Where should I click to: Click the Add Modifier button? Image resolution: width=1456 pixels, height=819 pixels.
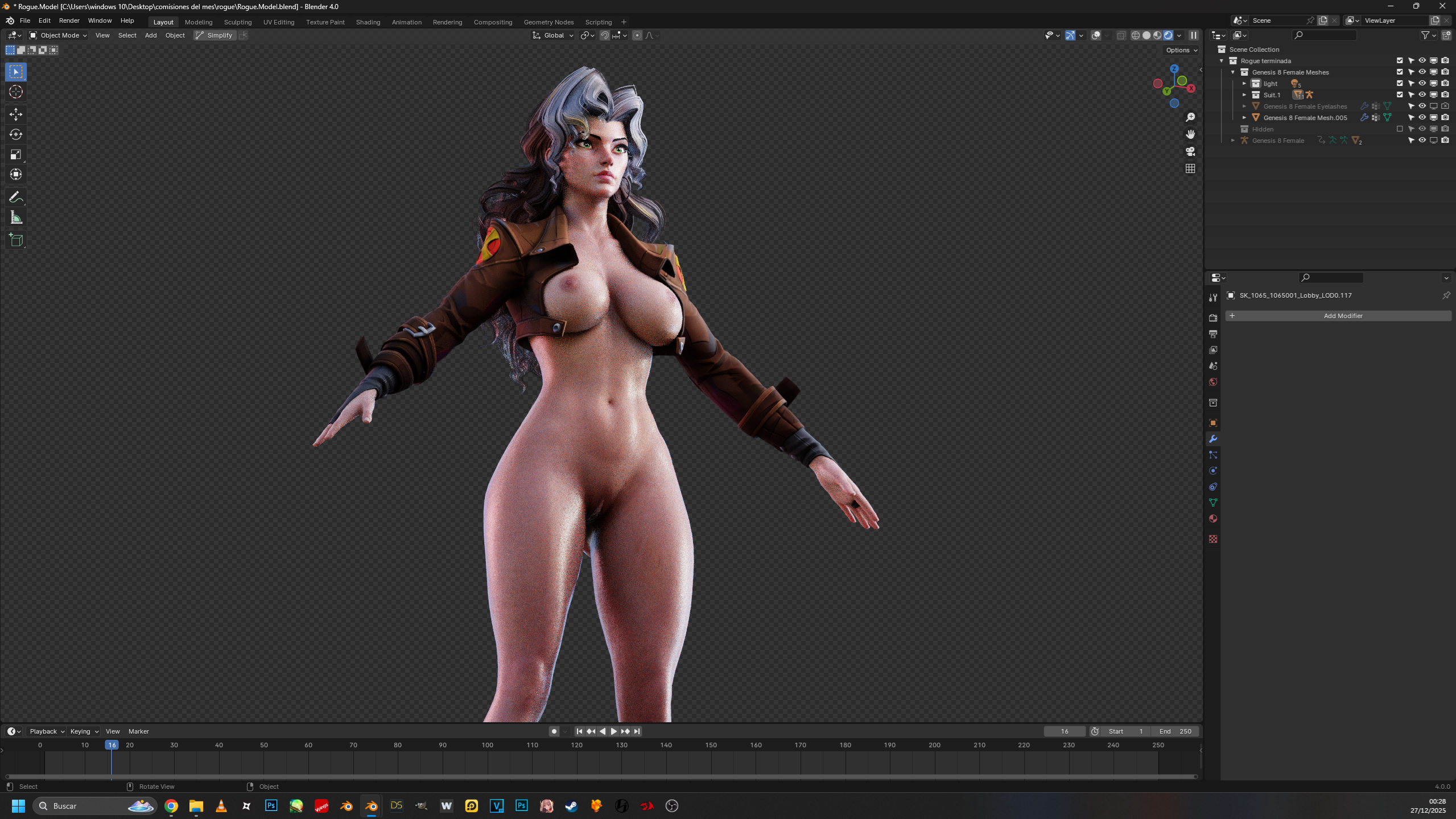1338,316
